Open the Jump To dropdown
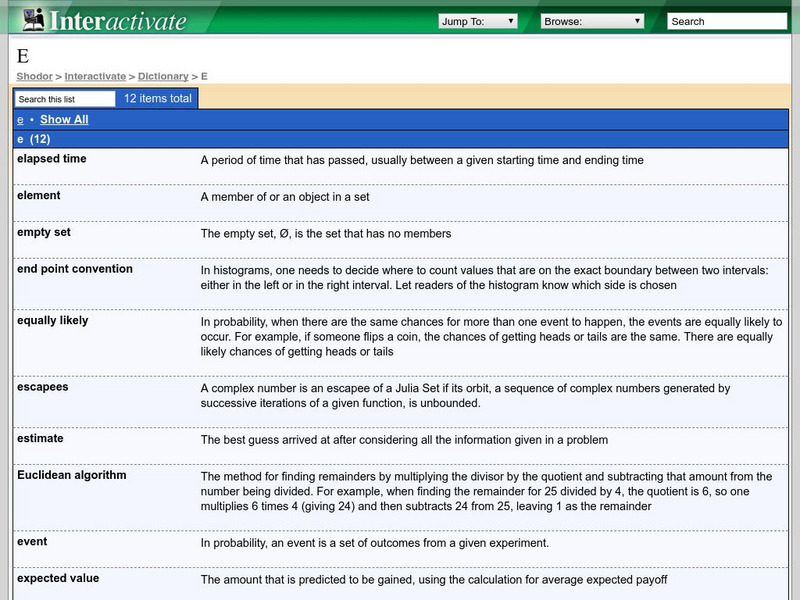The image size is (800, 600). tap(478, 21)
